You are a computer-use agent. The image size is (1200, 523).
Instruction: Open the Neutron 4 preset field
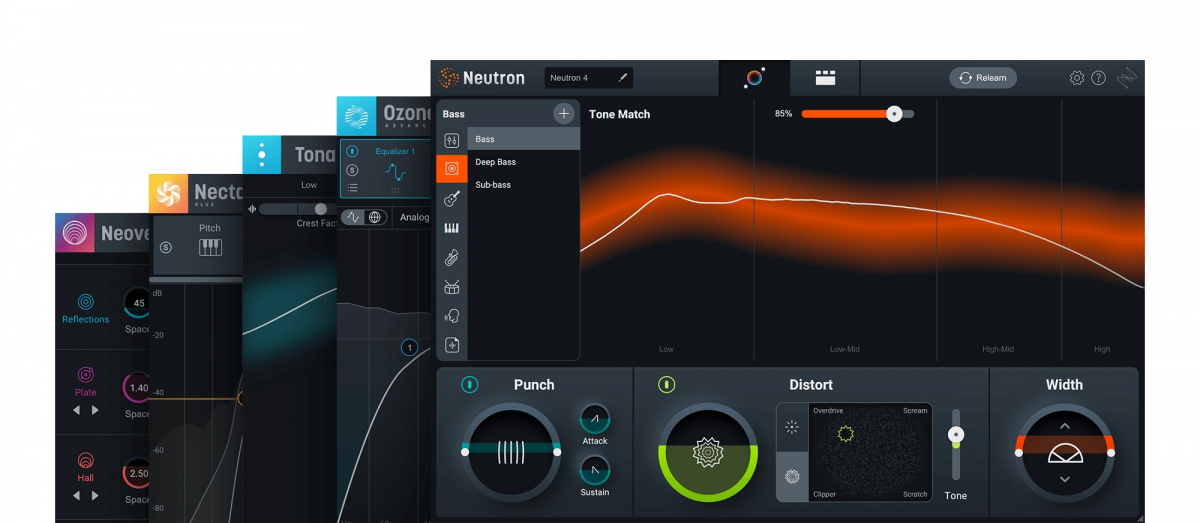pyautogui.click(x=588, y=78)
